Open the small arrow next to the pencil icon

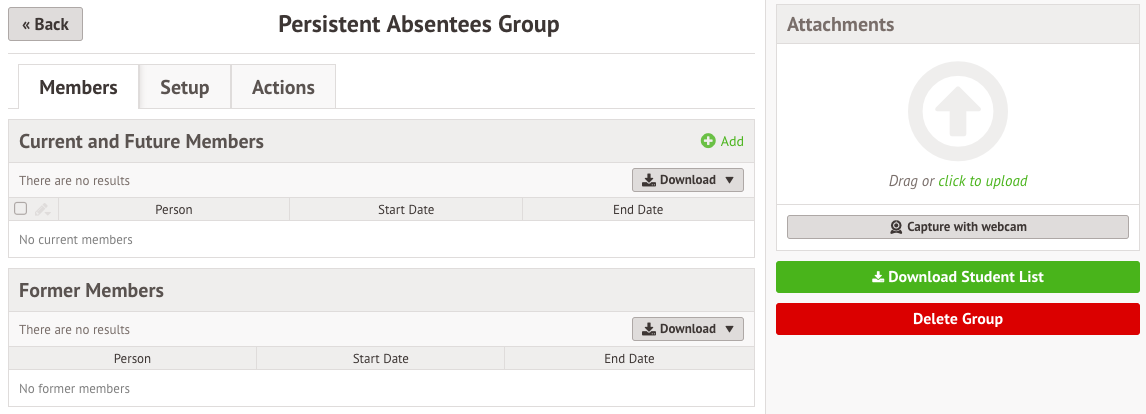(48, 213)
